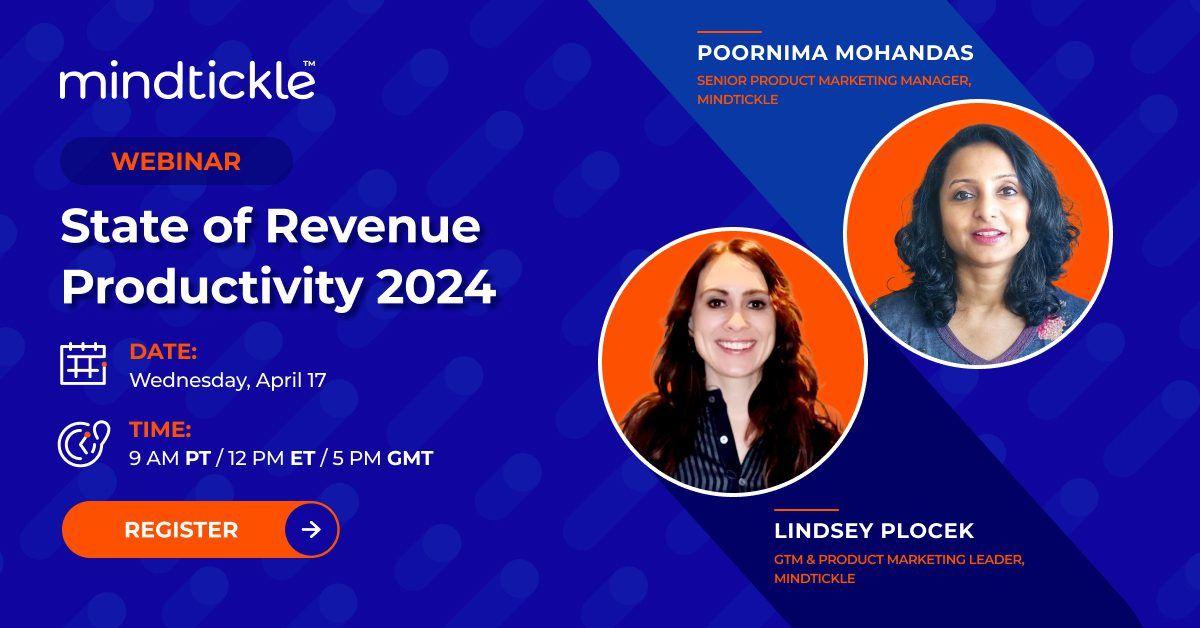
Task: Click the "TIME:" label
Action: pos(160,430)
